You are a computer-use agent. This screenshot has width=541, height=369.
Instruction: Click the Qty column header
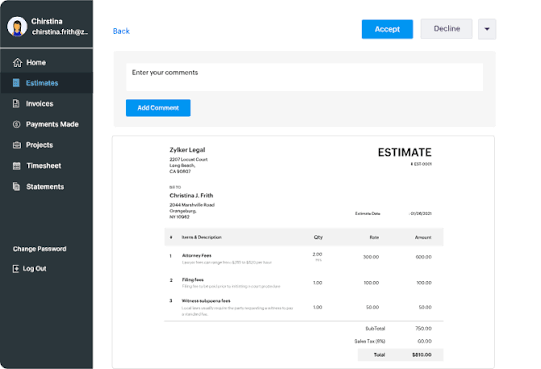(318, 237)
